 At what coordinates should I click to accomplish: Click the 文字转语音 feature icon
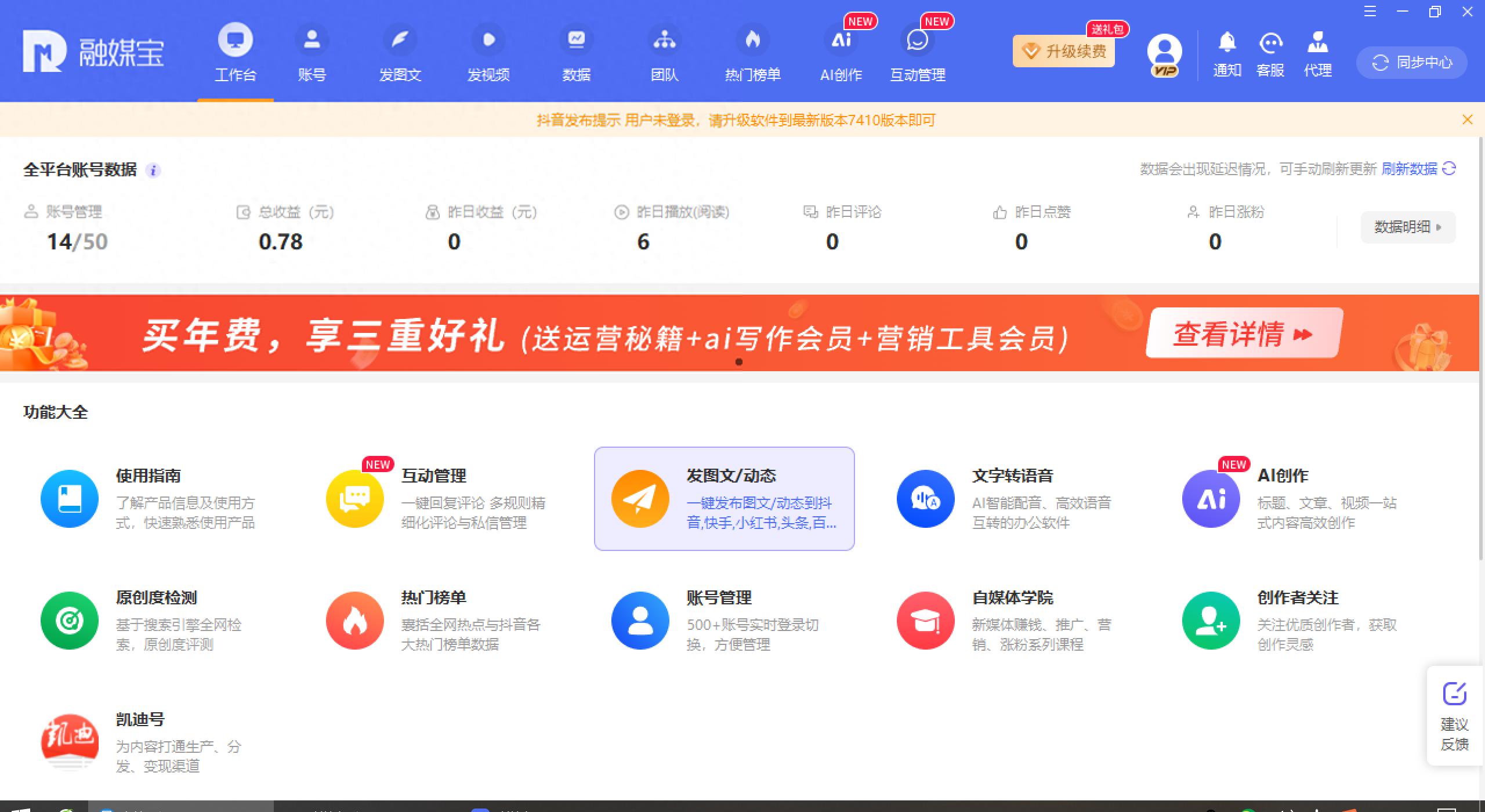pos(925,498)
